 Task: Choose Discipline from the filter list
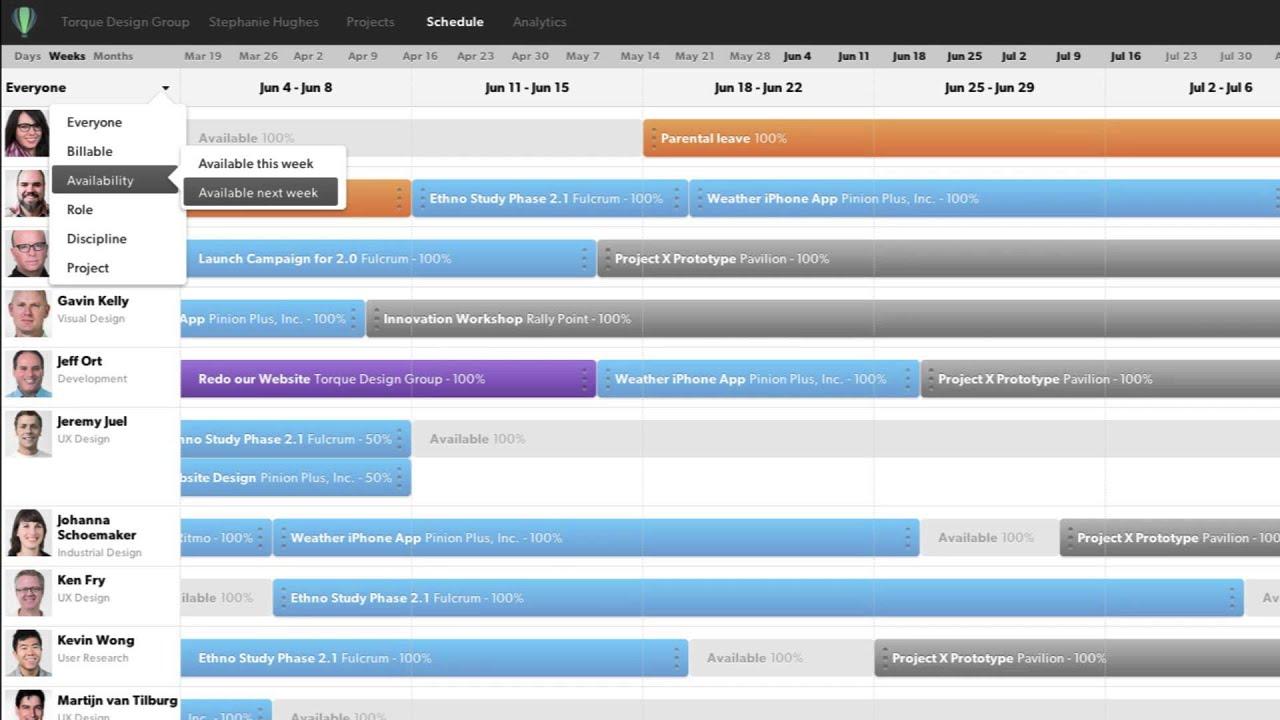click(x=96, y=239)
